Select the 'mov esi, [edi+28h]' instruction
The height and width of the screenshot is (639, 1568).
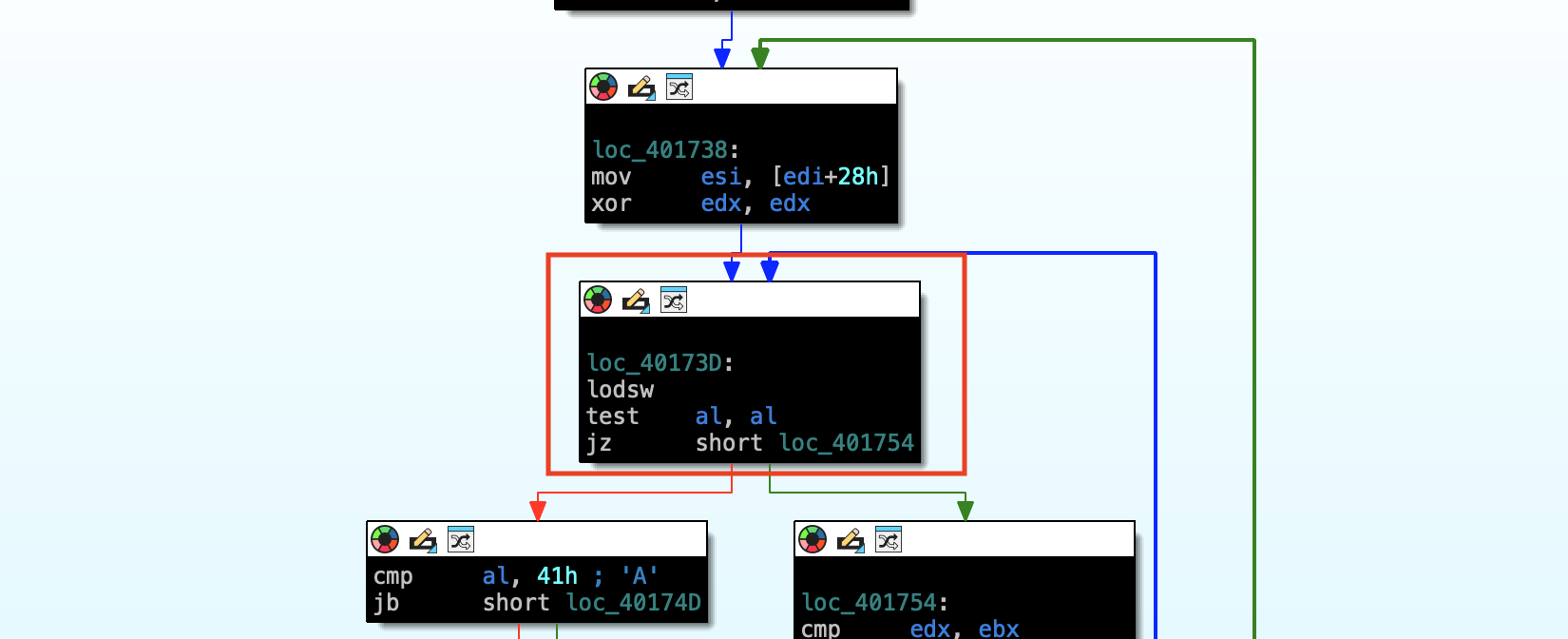coord(740,177)
